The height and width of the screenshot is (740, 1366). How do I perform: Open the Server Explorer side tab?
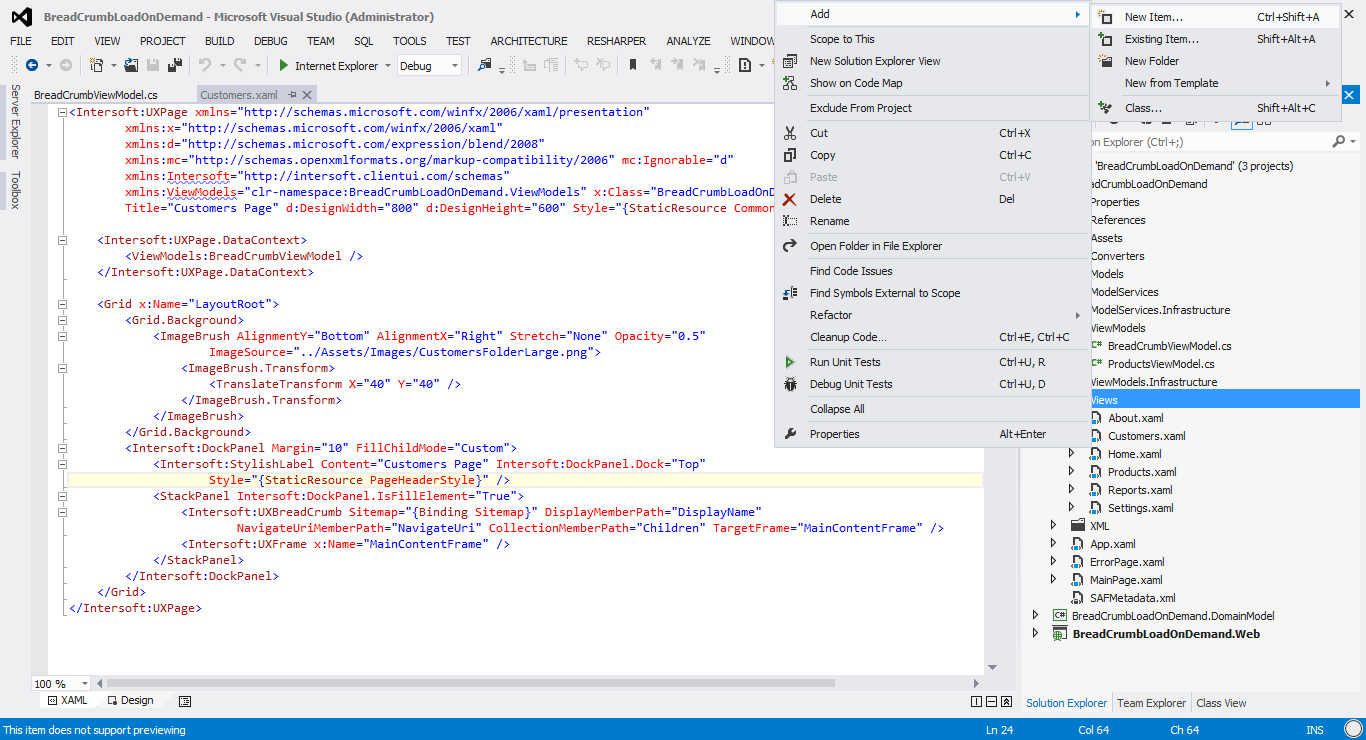[x=15, y=122]
